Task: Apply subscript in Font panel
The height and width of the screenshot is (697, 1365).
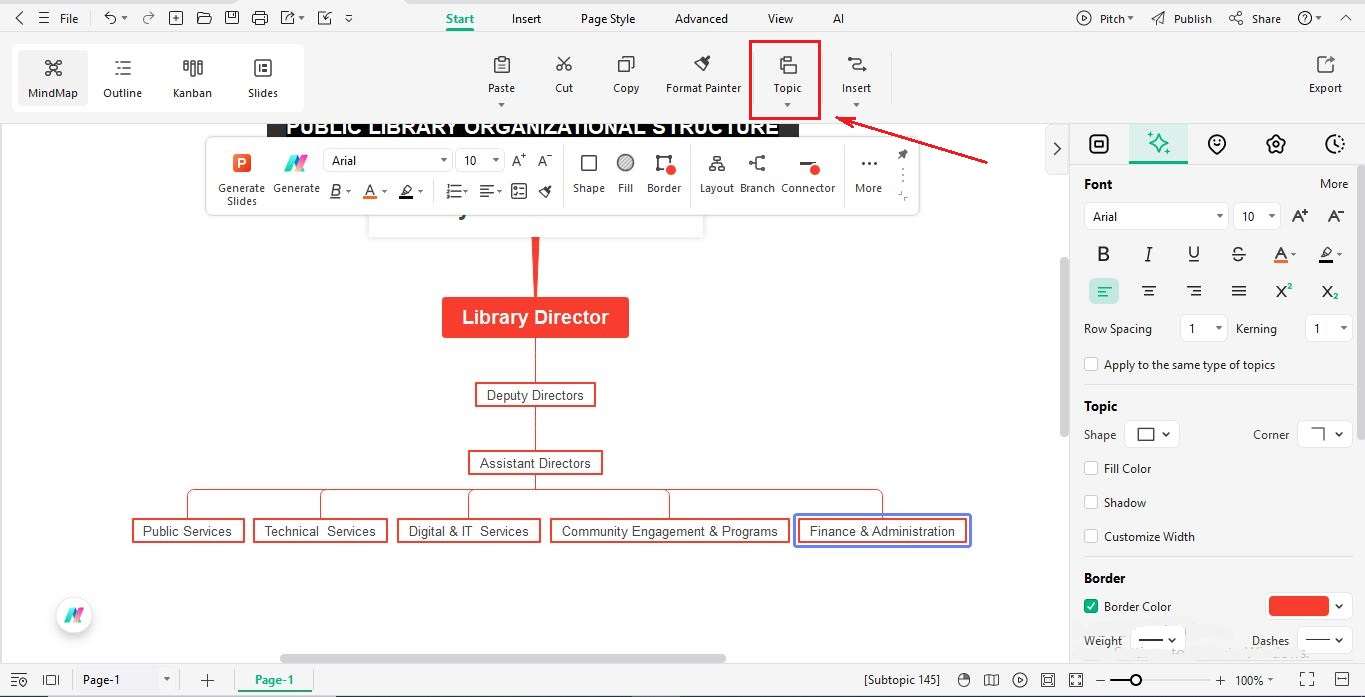Action: [x=1329, y=291]
